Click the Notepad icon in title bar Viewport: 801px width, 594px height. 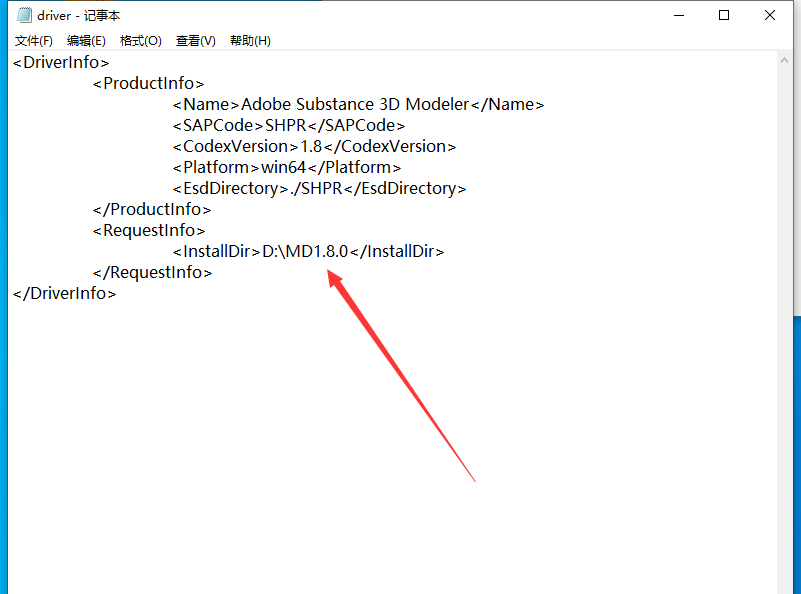[x=23, y=15]
